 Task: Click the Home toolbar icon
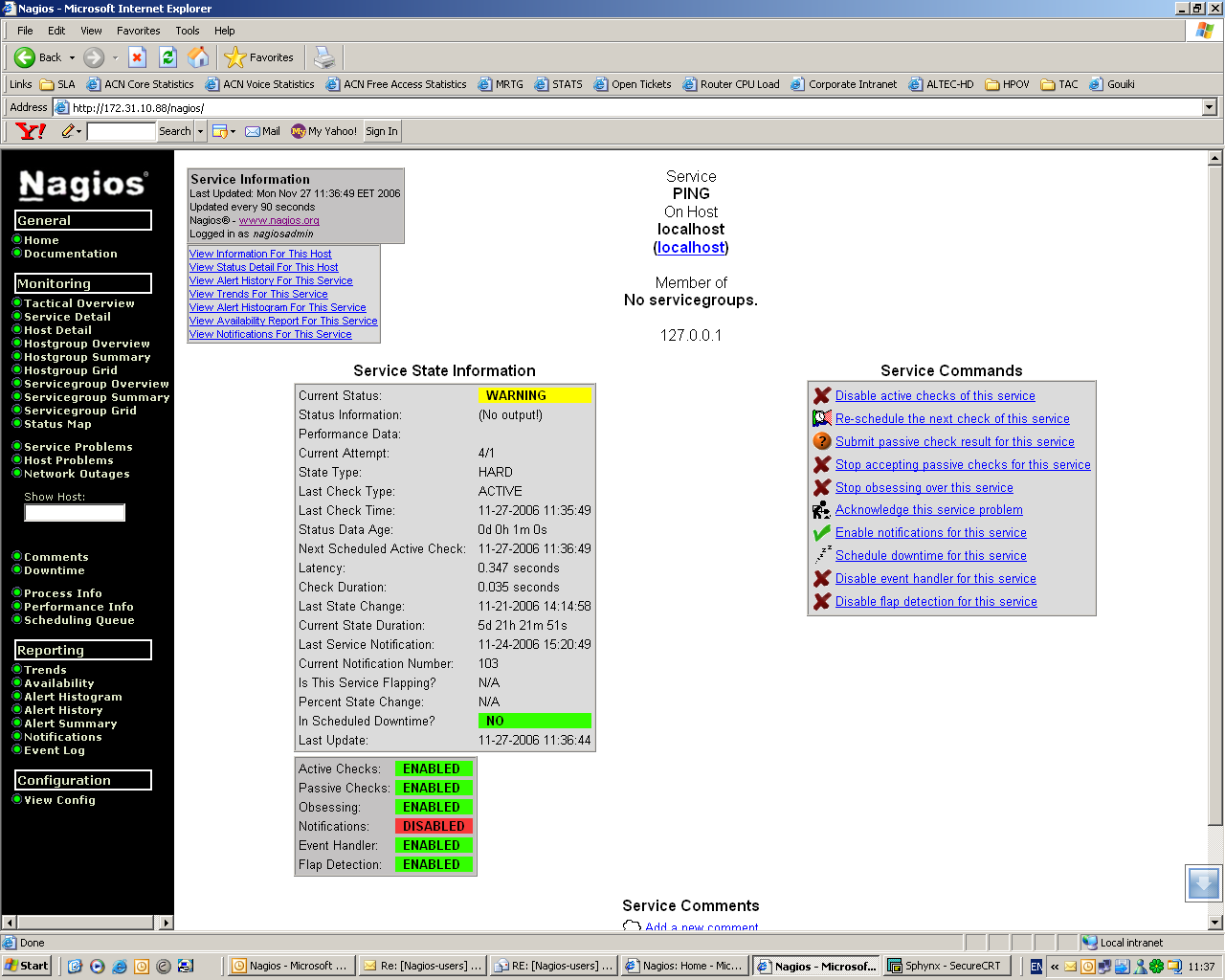point(198,57)
